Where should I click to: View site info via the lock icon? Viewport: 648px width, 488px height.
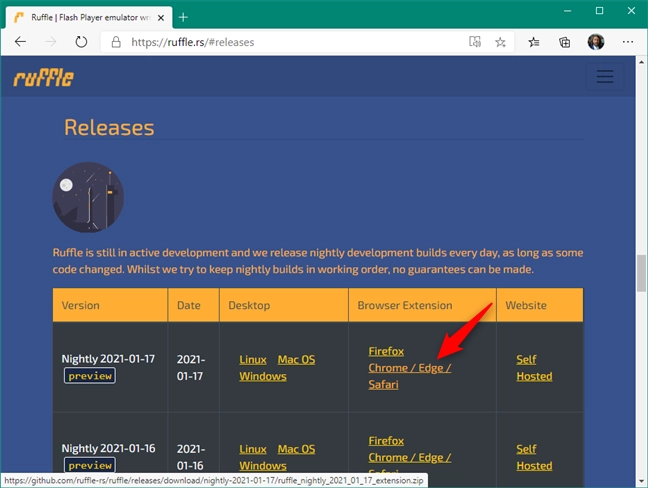click(116, 42)
